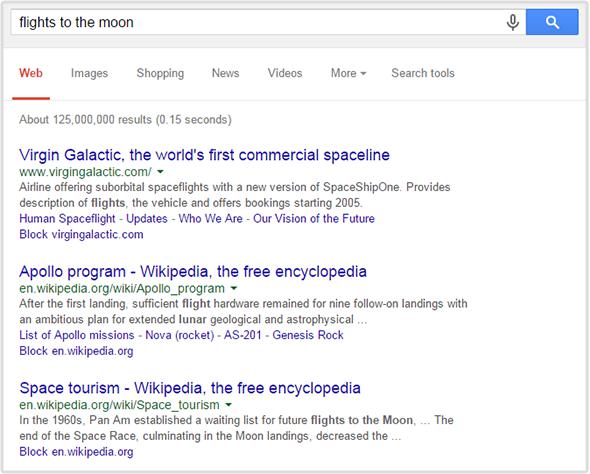
Task: Switch to the Images tab
Action: (x=90, y=73)
